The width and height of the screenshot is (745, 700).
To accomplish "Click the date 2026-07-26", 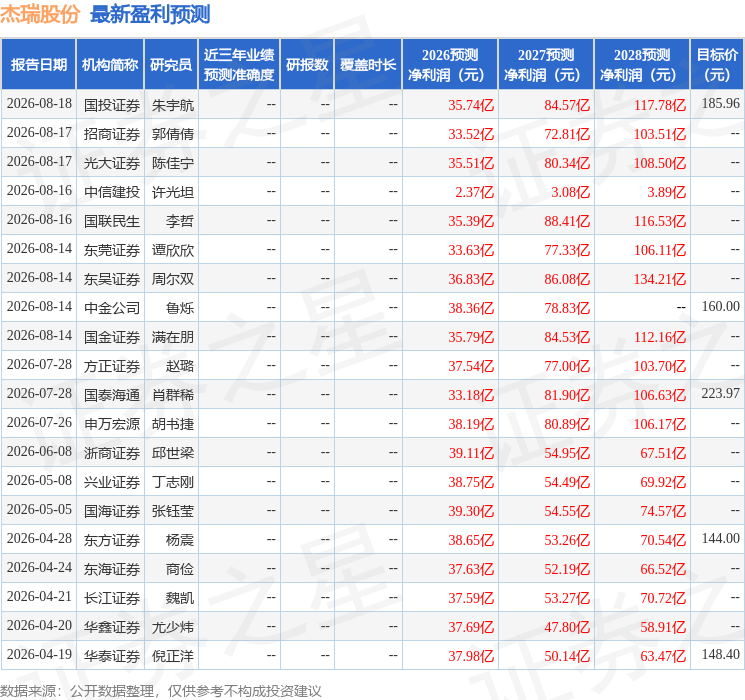I will (39, 422).
